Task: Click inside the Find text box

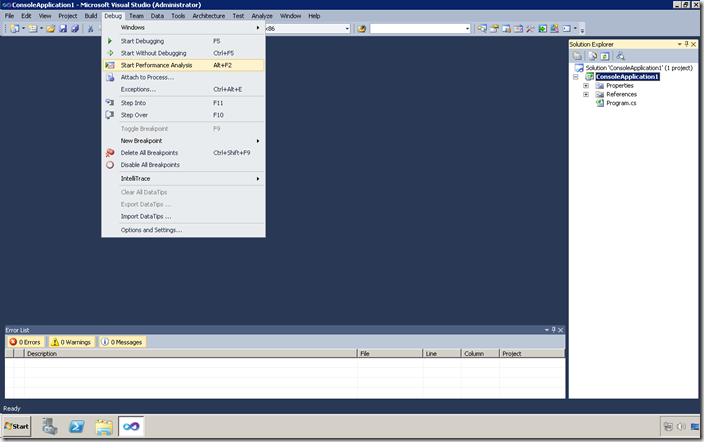Action: pos(417,29)
